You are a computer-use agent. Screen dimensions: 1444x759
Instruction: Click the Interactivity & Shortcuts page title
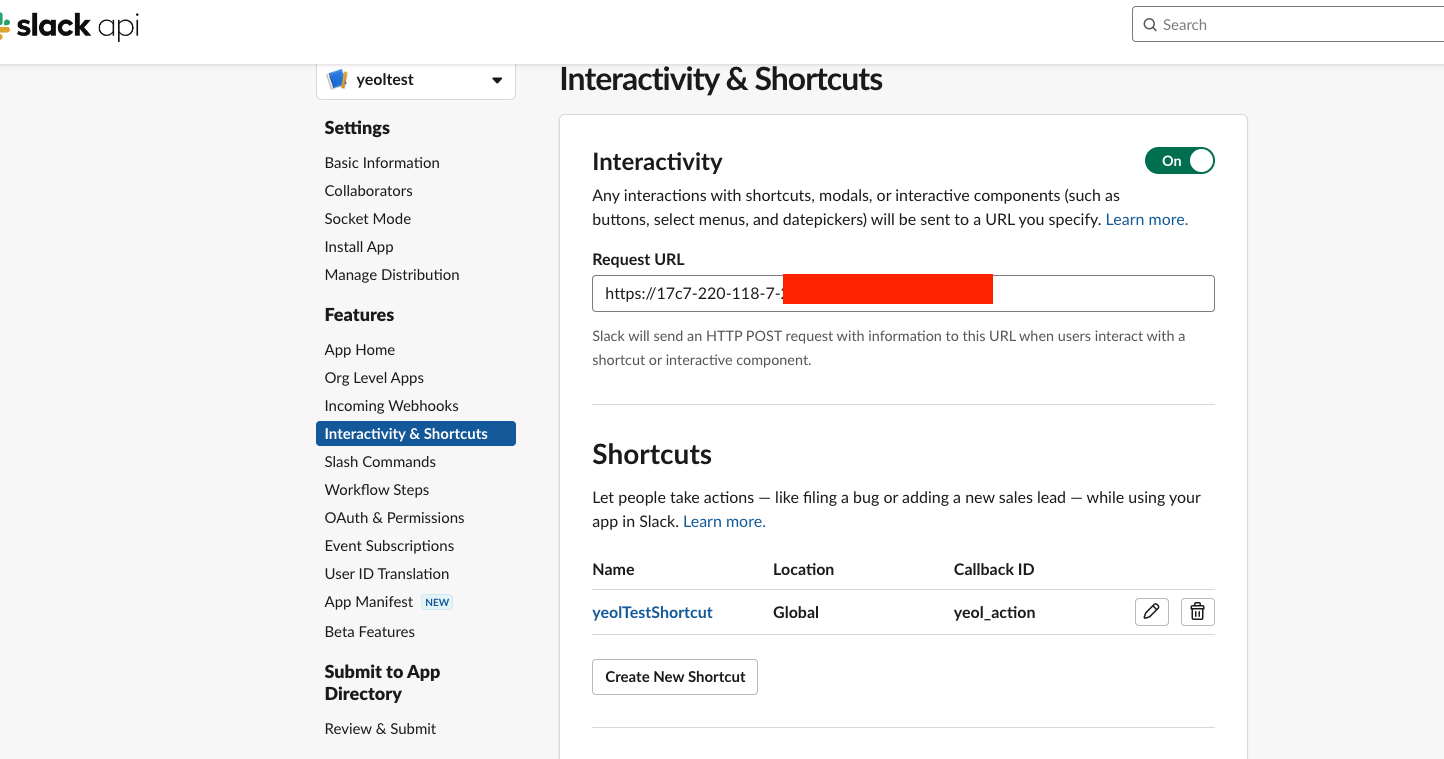(x=721, y=79)
